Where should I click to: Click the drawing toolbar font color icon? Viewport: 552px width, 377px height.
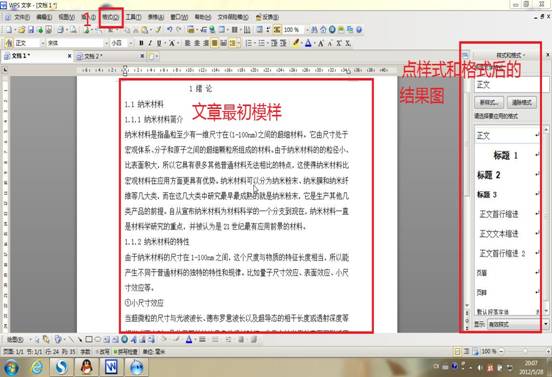(189, 340)
